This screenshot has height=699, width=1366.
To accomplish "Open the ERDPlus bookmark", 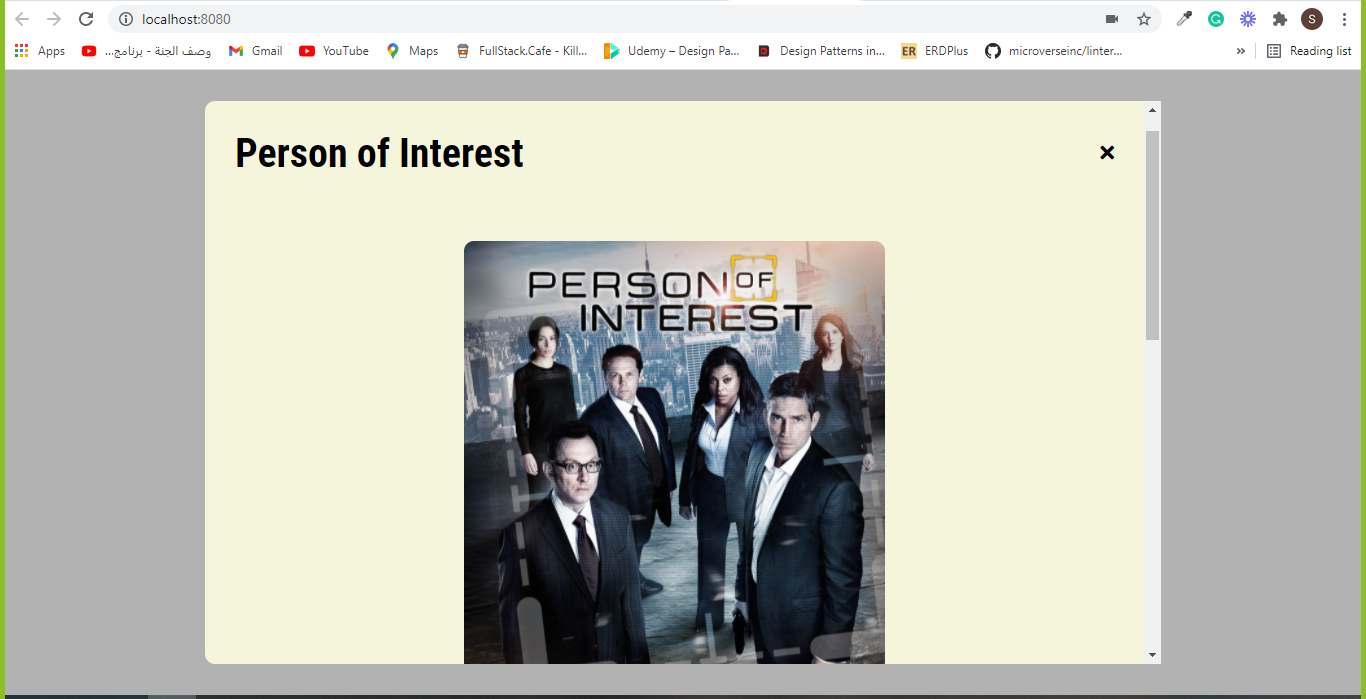I will [x=935, y=51].
